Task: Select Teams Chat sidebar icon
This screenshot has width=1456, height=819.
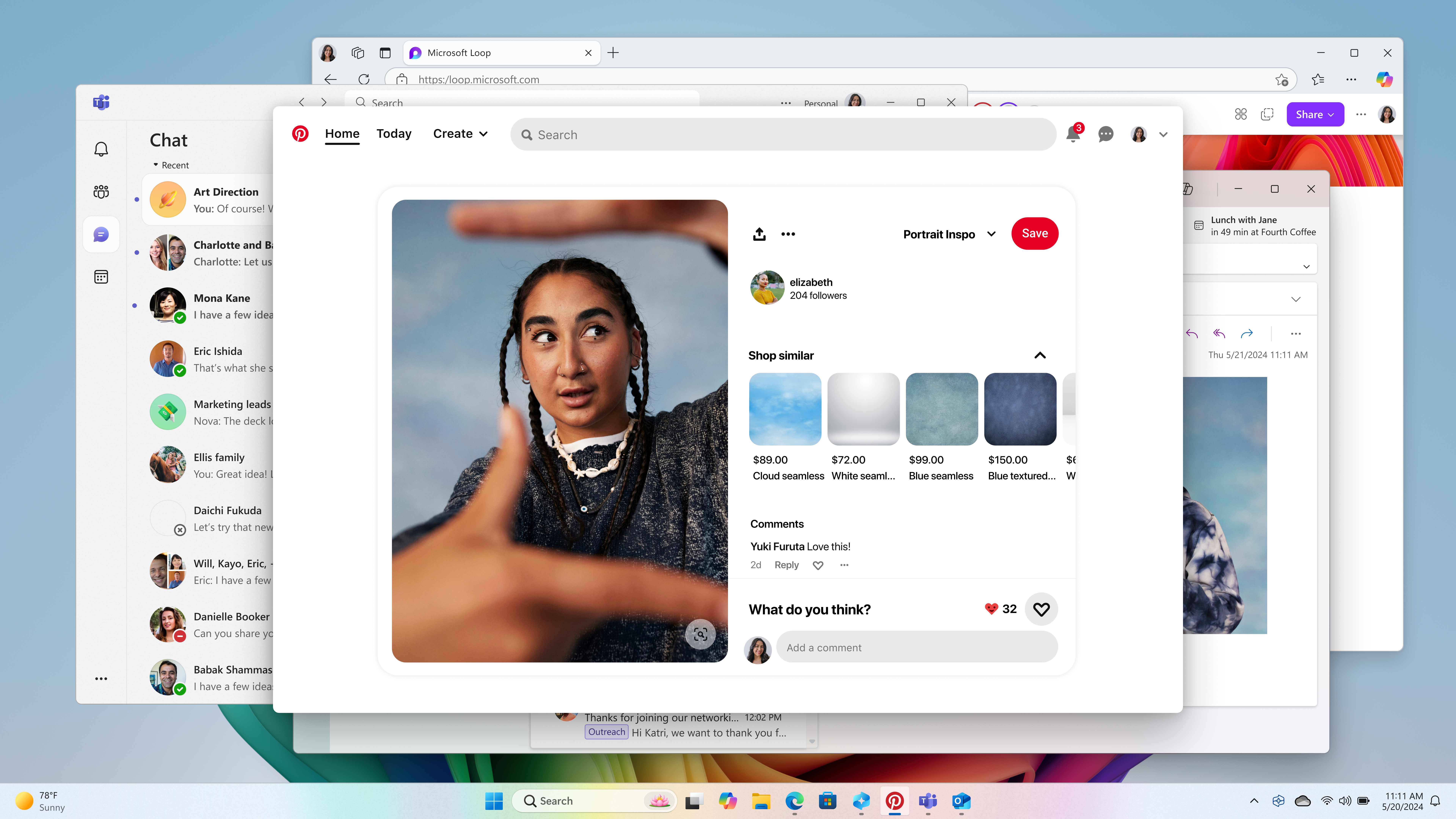Action: click(101, 235)
